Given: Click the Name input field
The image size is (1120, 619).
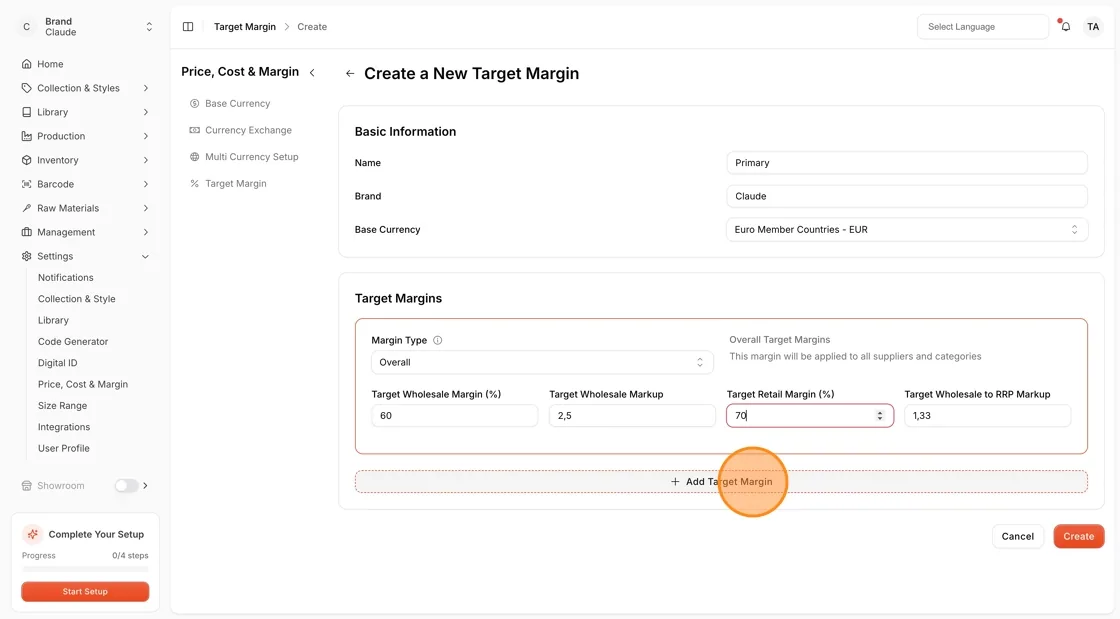Looking at the screenshot, I should point(906,163).
